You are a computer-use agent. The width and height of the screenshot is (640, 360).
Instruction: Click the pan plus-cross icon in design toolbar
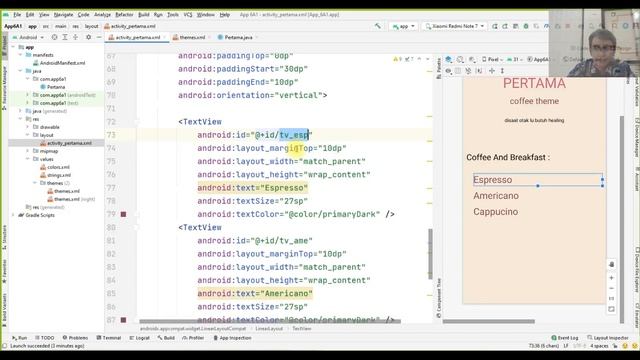point(492,71)
